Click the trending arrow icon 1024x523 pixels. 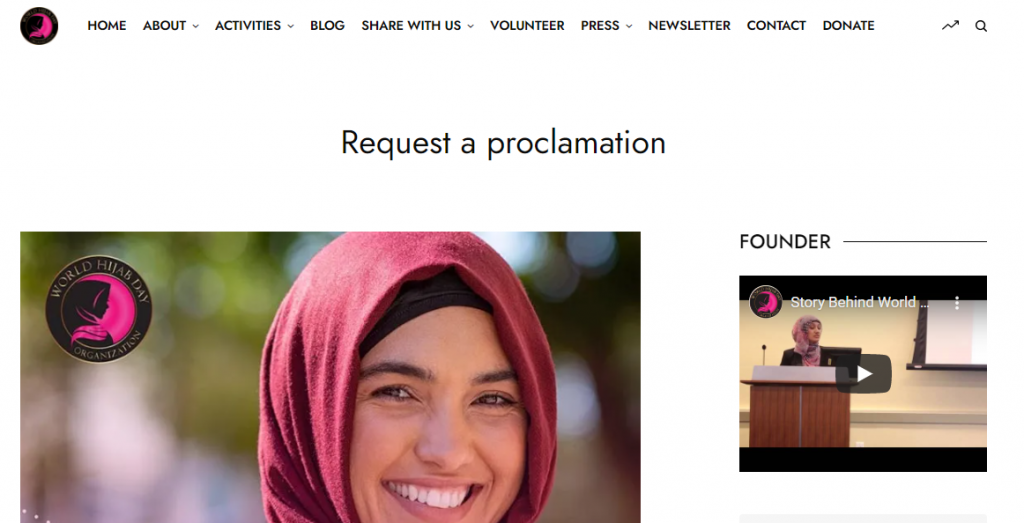click(x=950, y=25)
